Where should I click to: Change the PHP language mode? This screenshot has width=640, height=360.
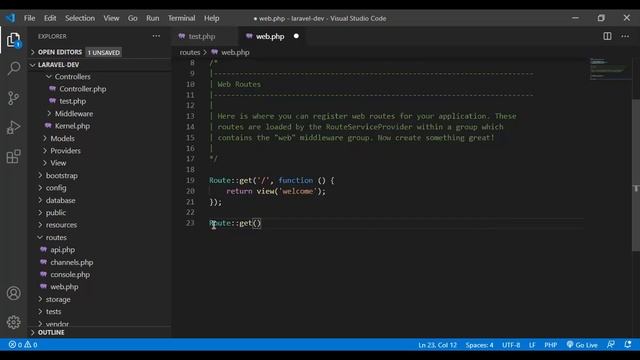[x=550, y=344]
